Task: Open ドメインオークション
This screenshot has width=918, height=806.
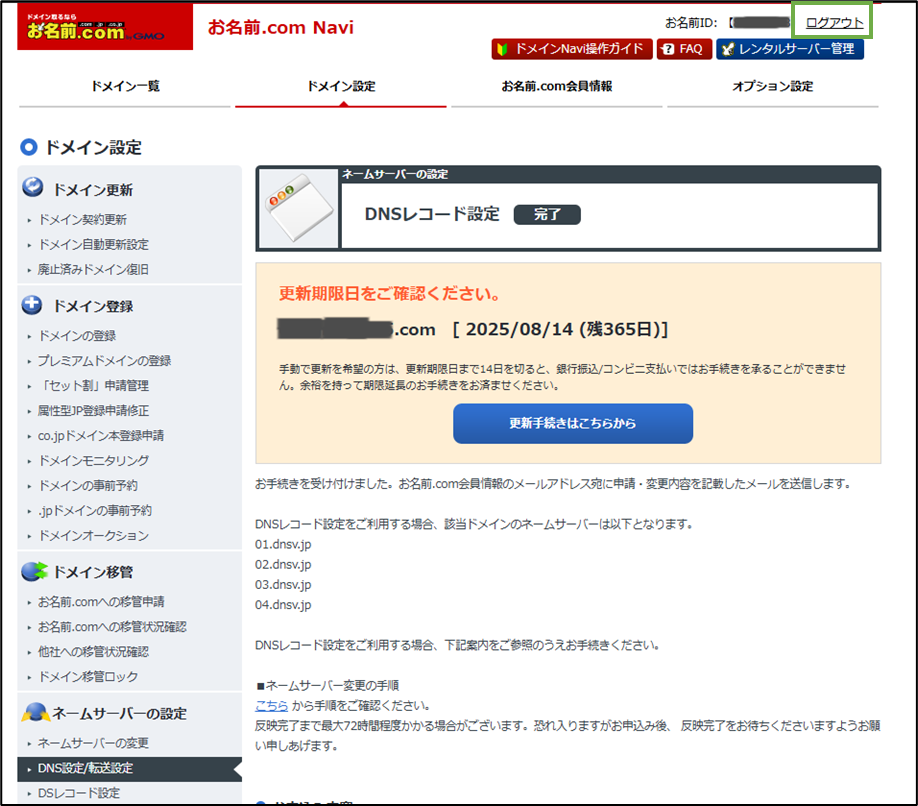Action: pos(94,536)
